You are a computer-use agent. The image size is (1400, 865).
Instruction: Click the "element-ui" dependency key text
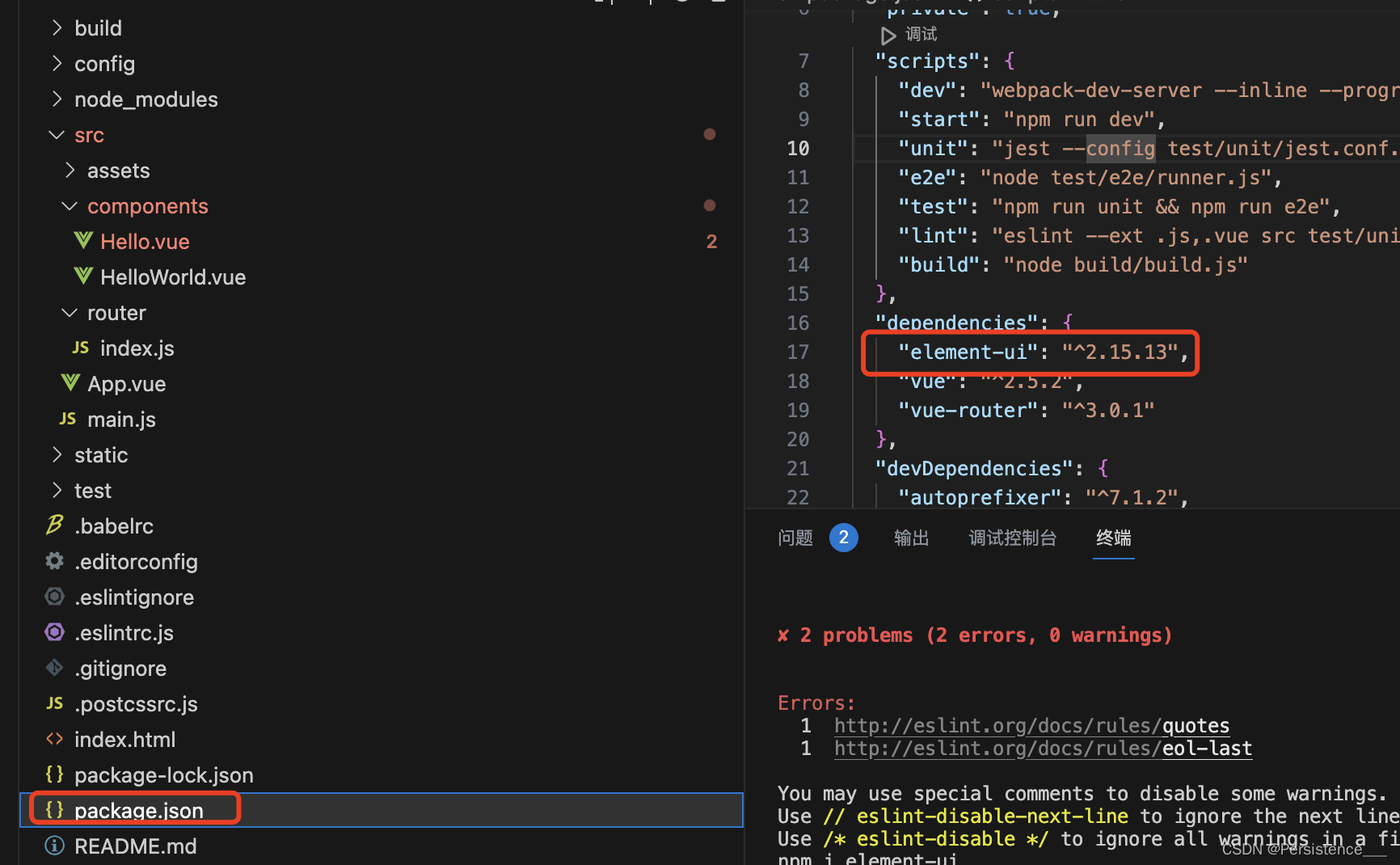coord(968,352)
